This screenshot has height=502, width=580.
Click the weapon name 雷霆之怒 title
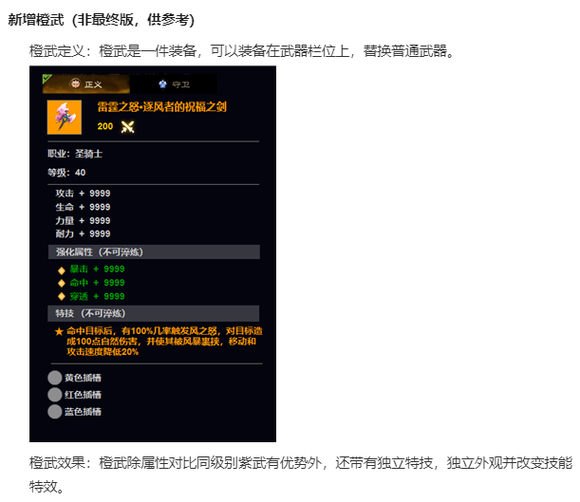click(162, 107)
